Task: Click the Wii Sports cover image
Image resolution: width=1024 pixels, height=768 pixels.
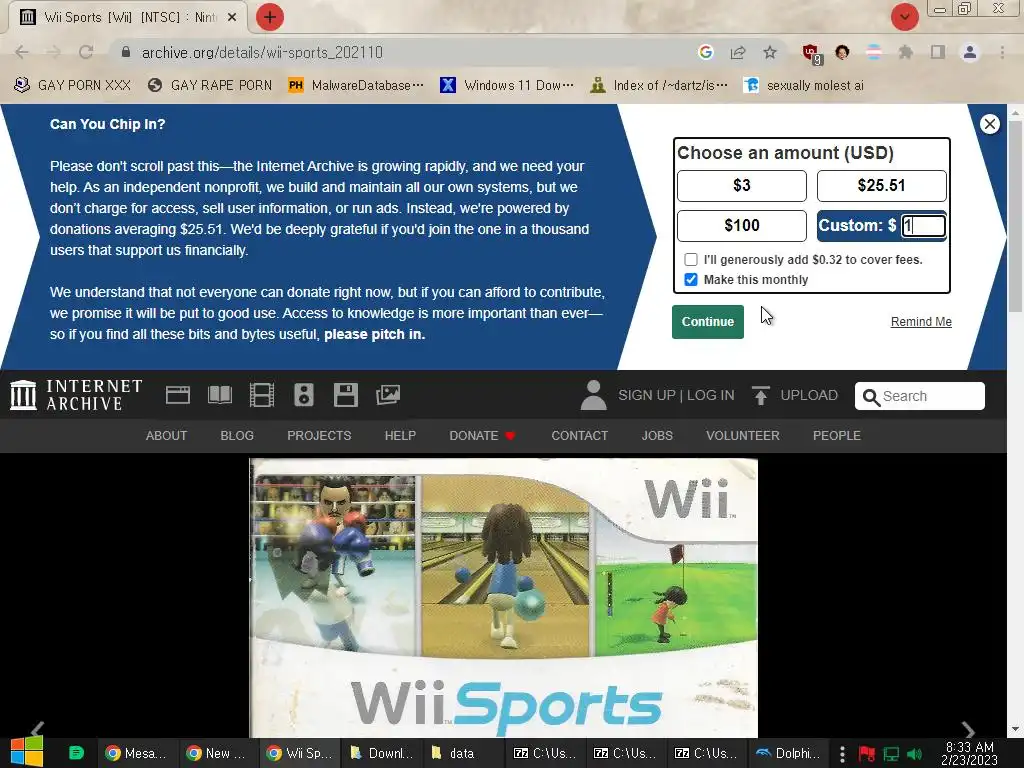Action: pyautogui.click(x=504, y=598)
